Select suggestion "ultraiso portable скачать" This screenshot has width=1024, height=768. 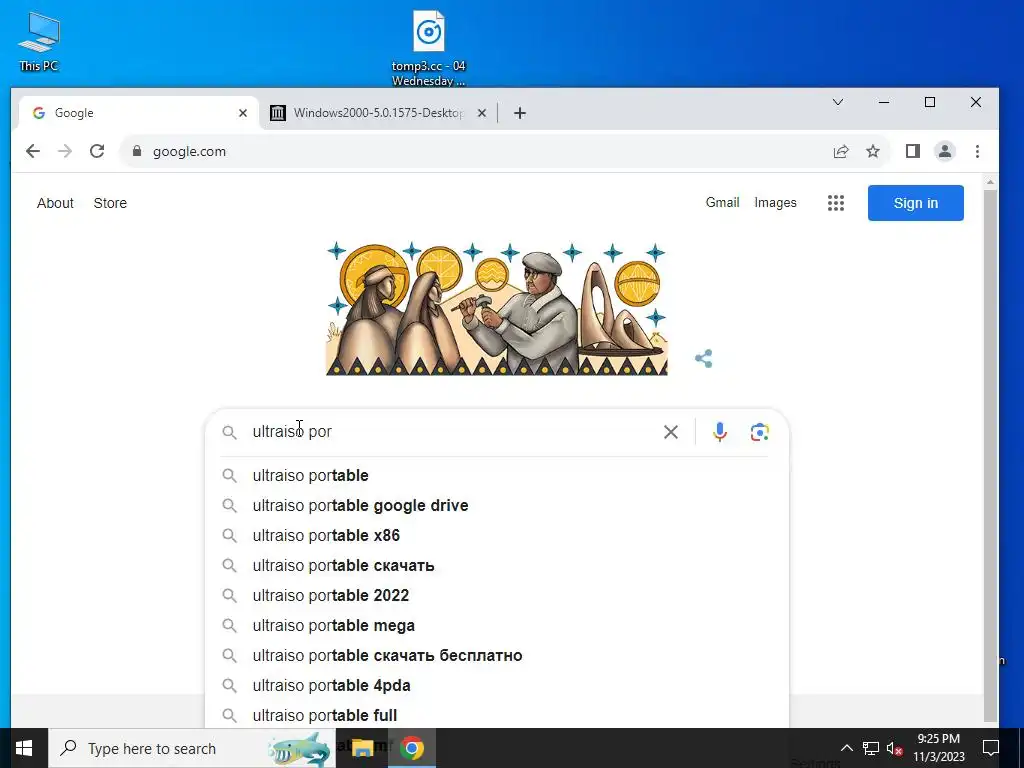click(496, 566)
